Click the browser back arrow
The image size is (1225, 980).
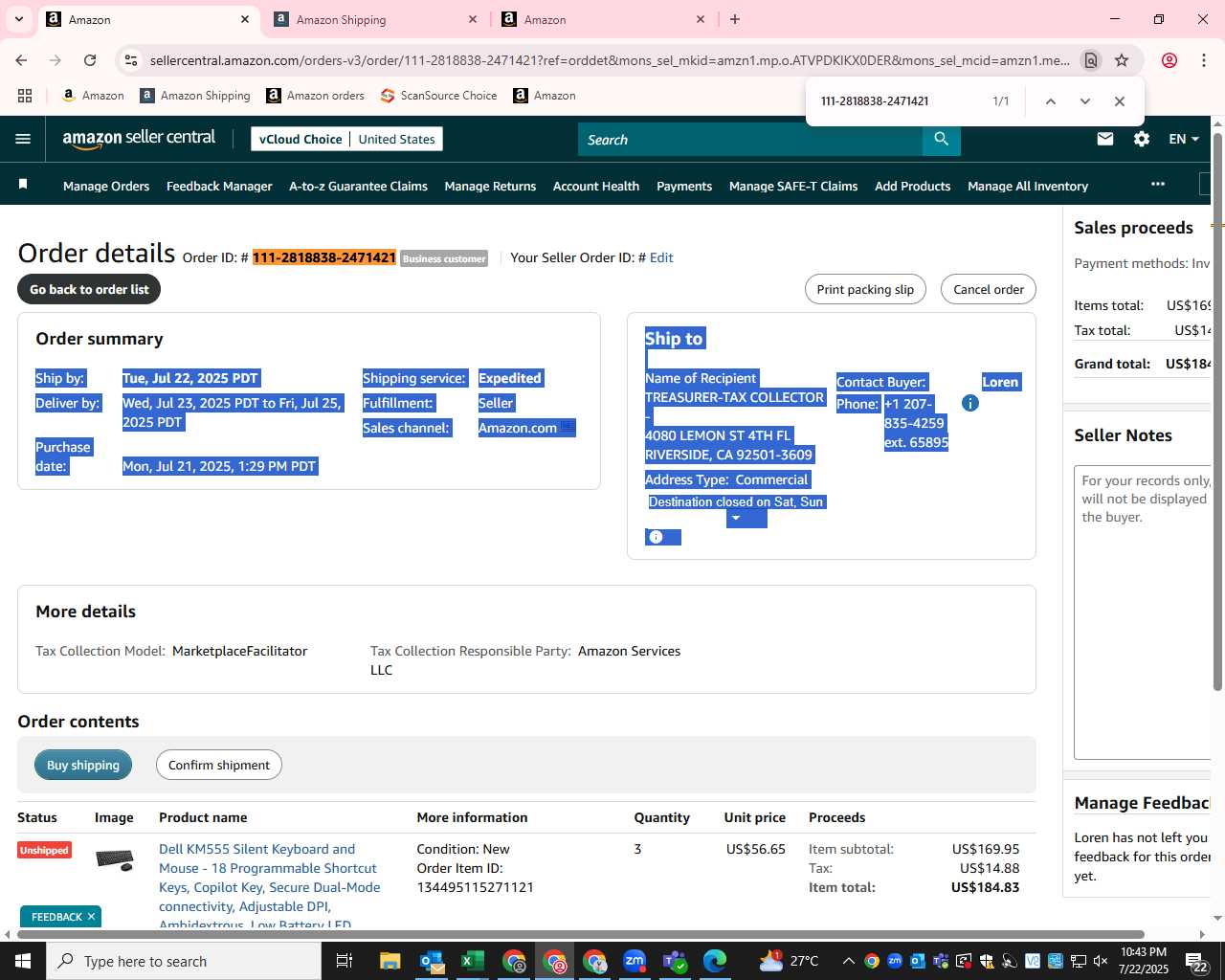21,60
